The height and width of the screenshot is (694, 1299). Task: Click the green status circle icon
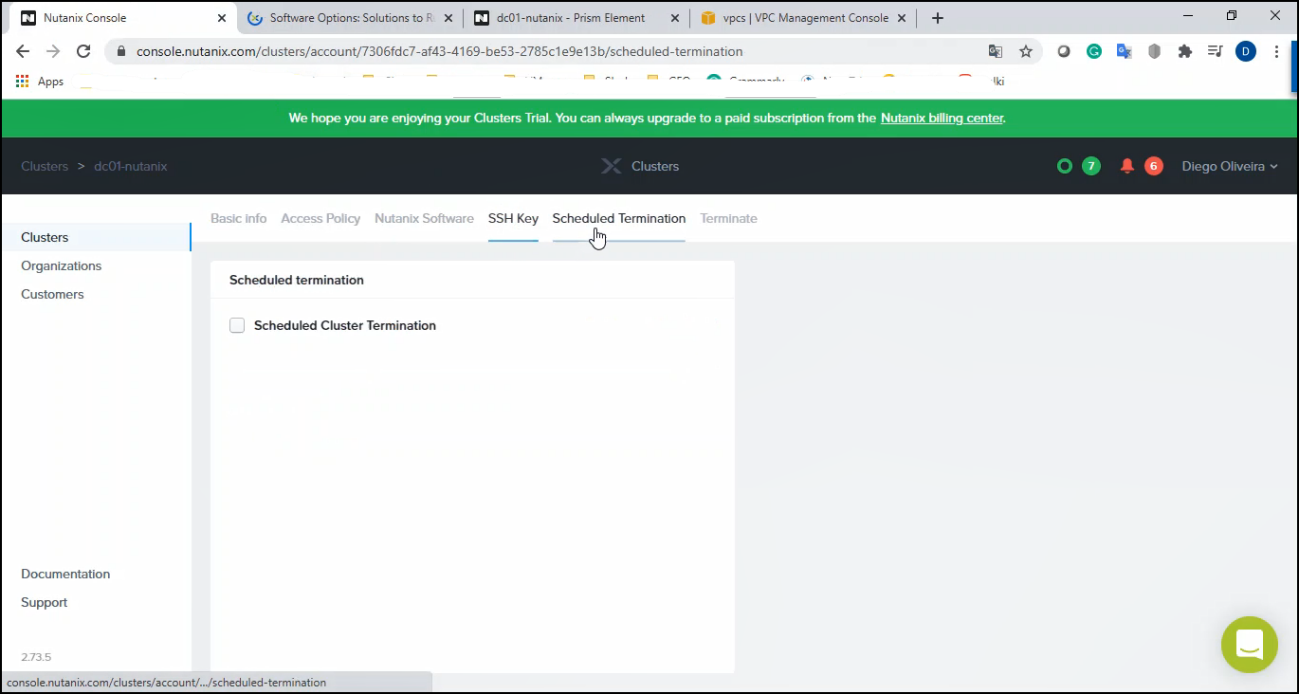1064,166
